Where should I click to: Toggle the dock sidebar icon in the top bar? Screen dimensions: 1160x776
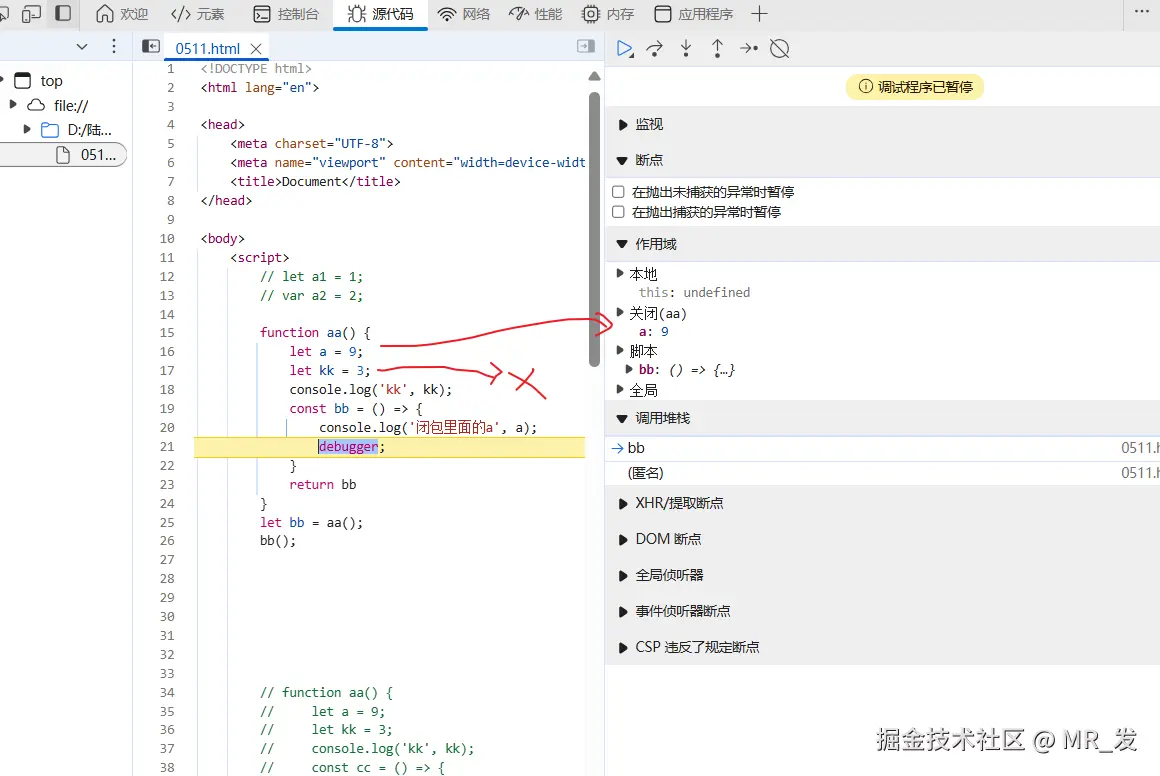click(64, 13)
